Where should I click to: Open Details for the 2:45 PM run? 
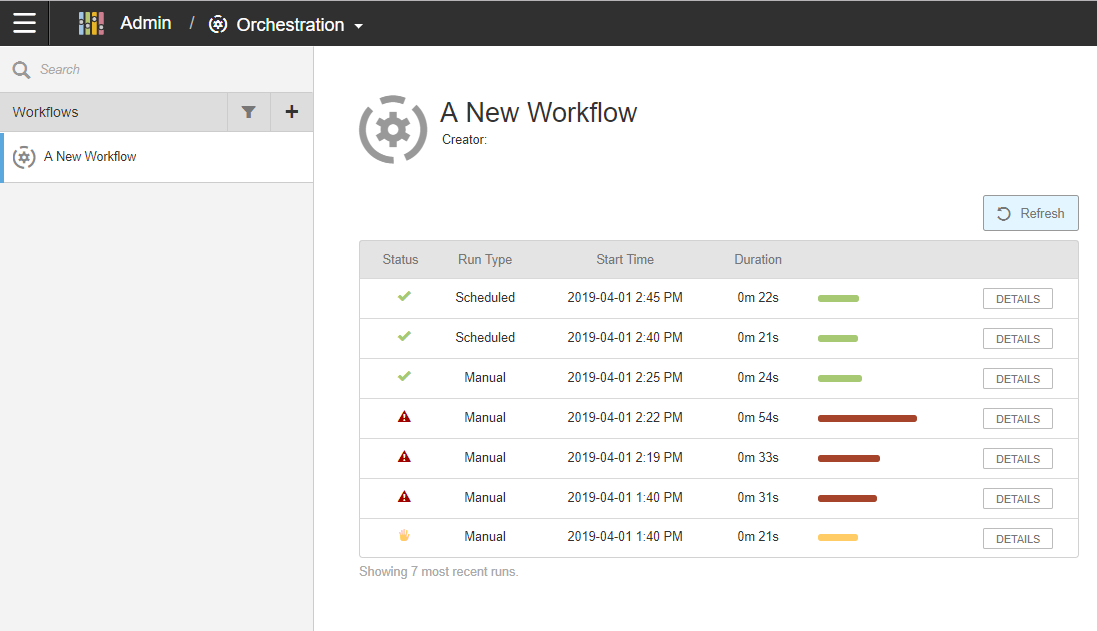1017,299
